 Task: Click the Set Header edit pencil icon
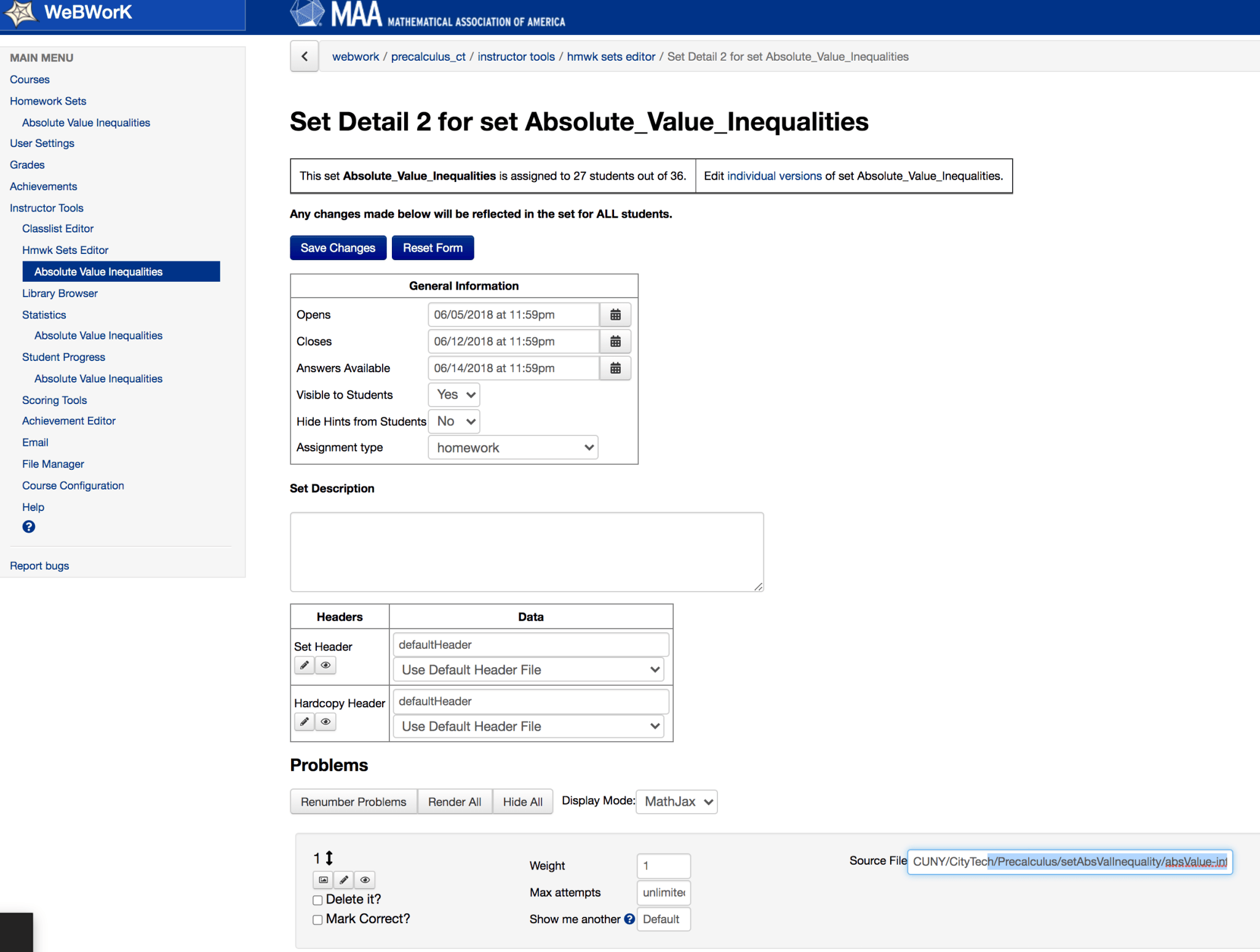click(305, 665)
